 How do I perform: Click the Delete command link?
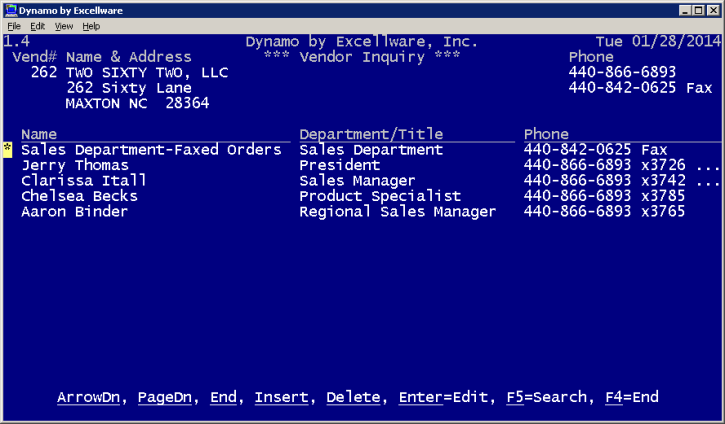pyautogui.click(x=353, y=397)
